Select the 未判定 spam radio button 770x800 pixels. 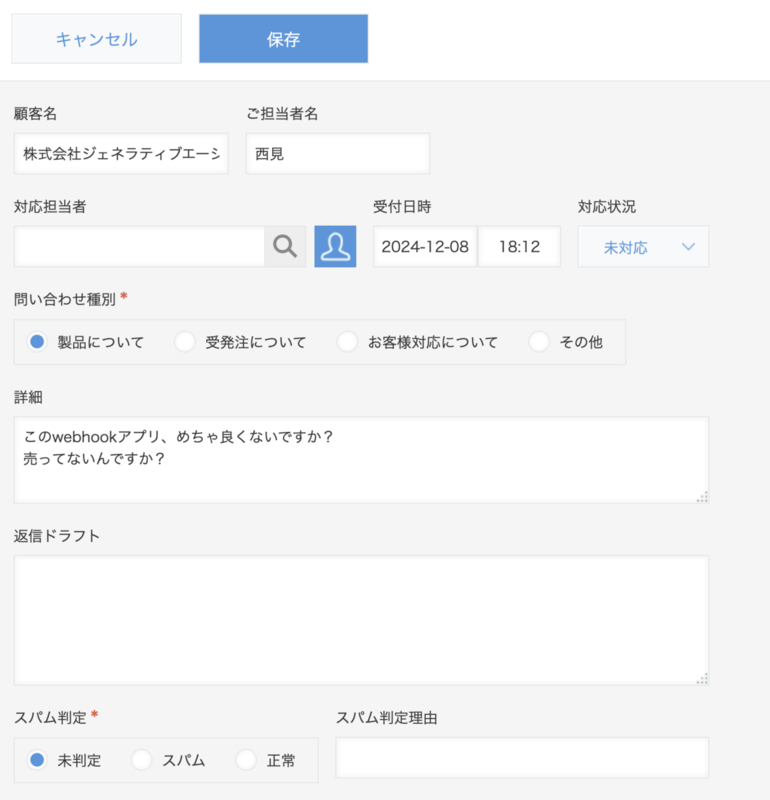click(37, 760)
